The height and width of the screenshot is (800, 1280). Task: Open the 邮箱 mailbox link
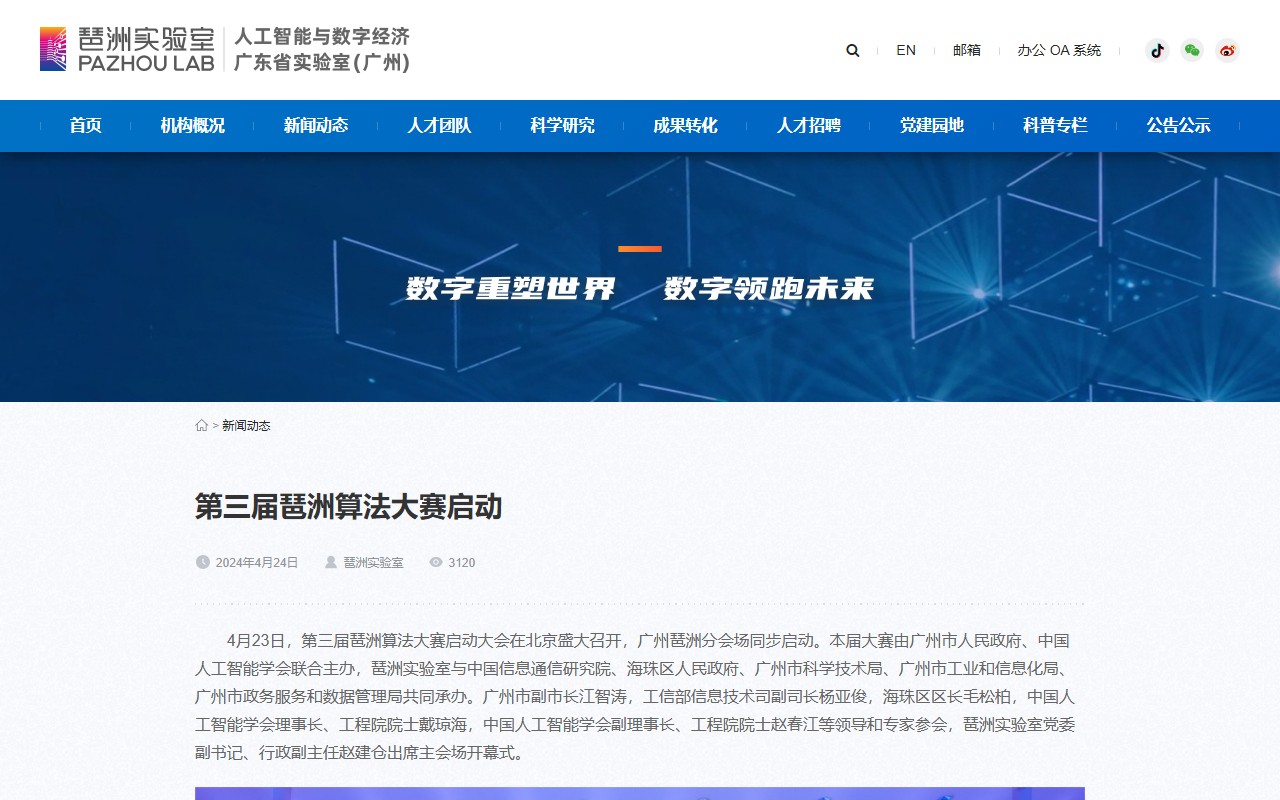(966, 50)
